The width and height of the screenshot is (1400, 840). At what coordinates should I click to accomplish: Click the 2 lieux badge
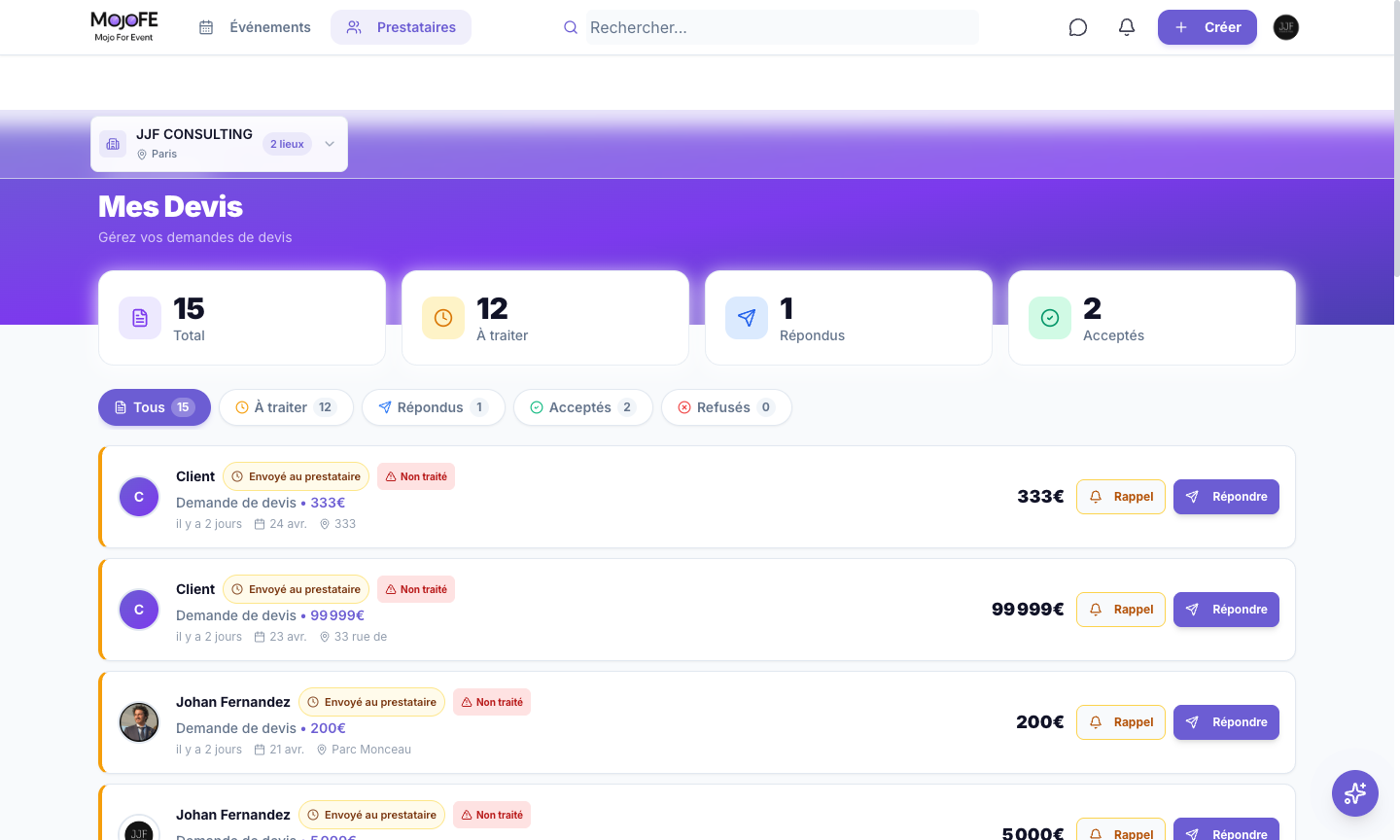pyautogui.click(x=287, y=144)
